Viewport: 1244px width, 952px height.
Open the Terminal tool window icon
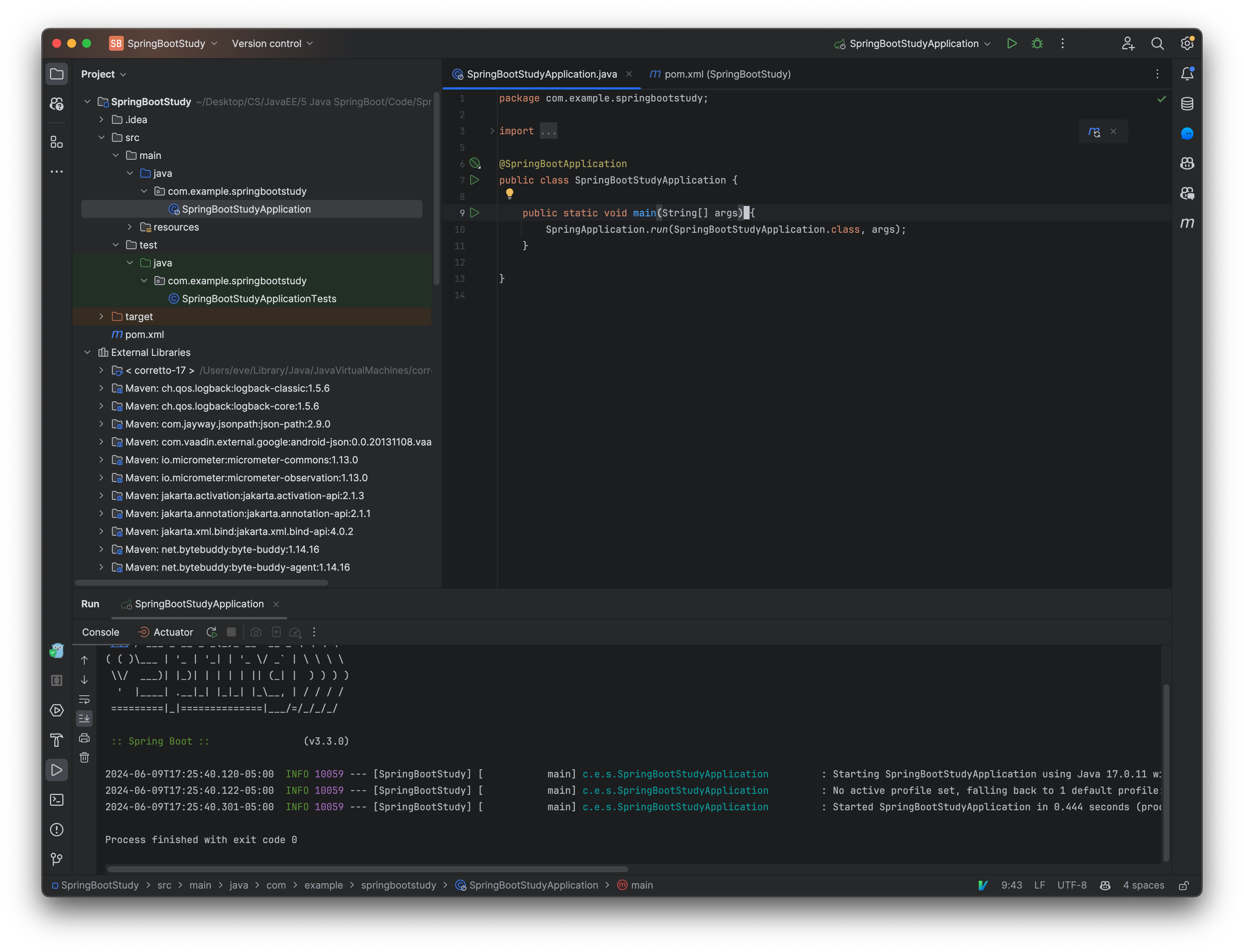57,799
